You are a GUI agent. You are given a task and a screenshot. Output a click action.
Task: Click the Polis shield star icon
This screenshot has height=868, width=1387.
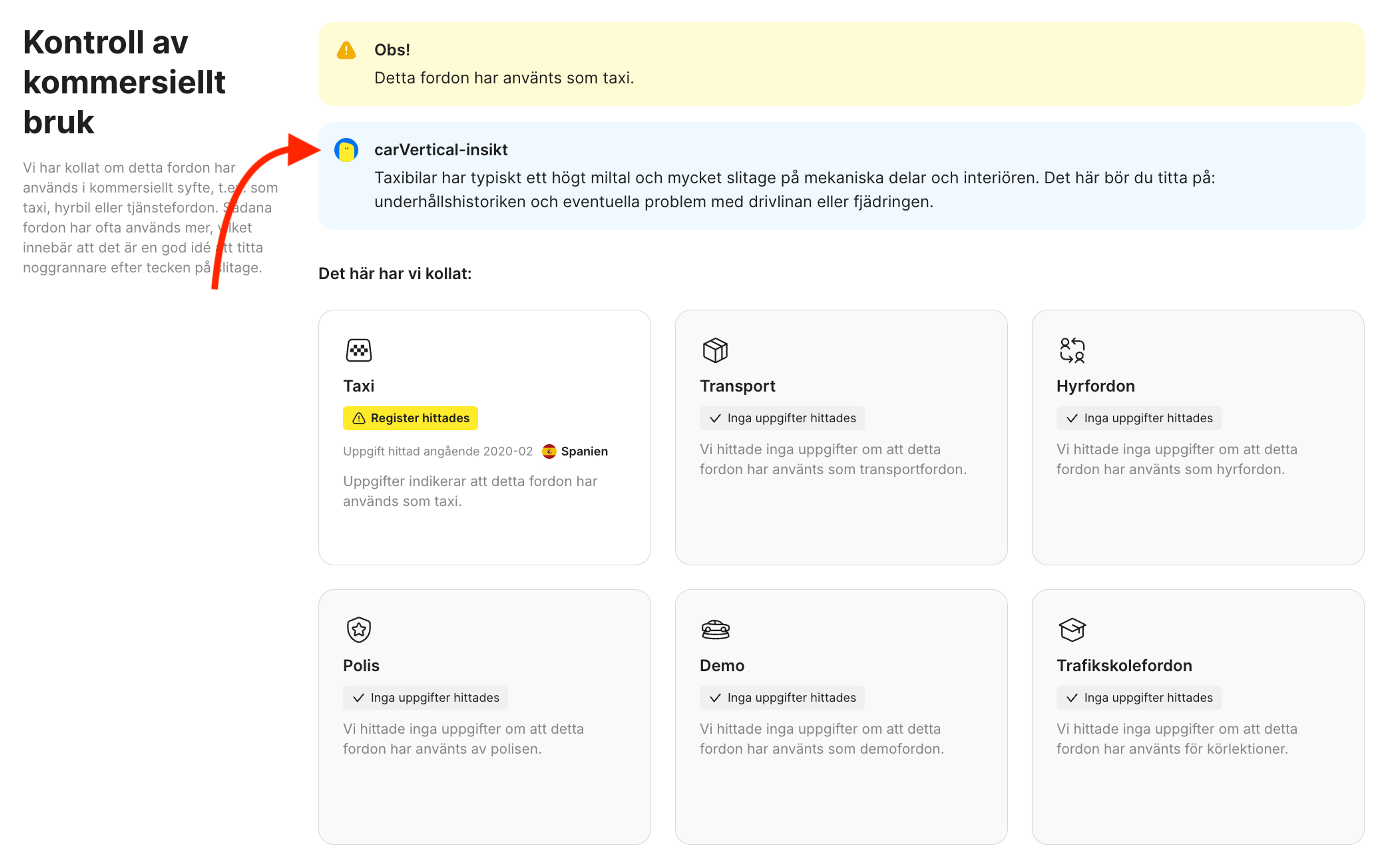tap(358, 630)
